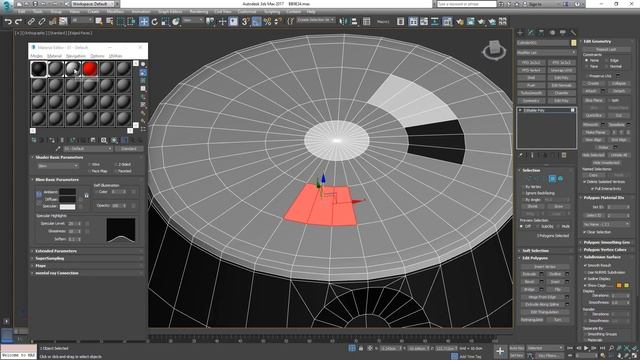
Task: Click Show Shaded Material in Viewport icon
Action: click(x=114, y=140)
